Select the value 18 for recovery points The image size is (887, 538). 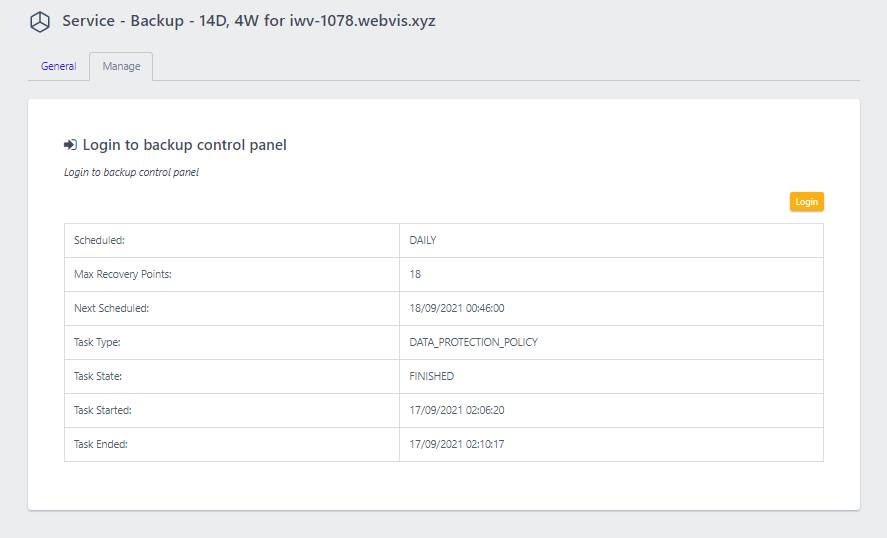(x=415, y=274)
